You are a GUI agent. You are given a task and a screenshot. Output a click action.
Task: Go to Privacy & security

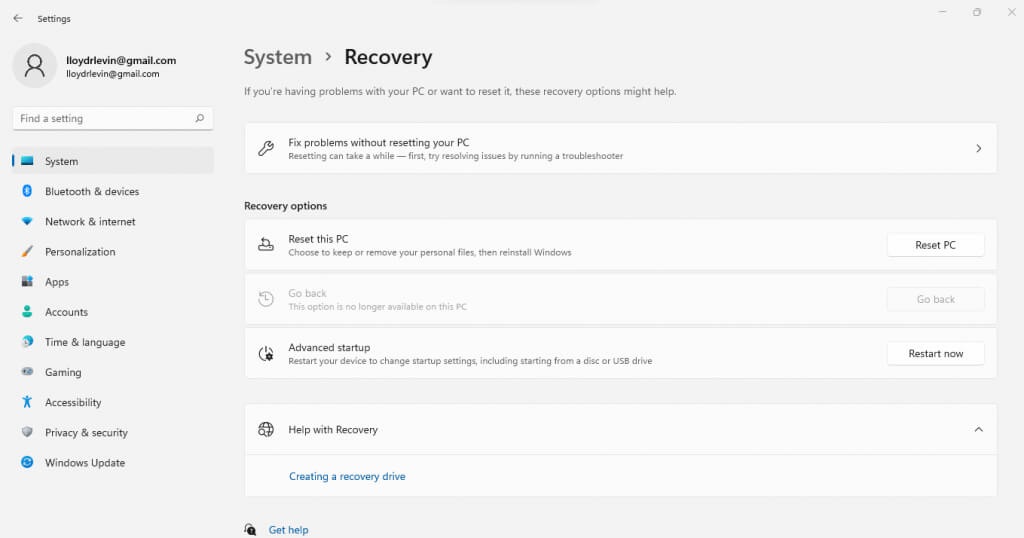click(112, 432)
